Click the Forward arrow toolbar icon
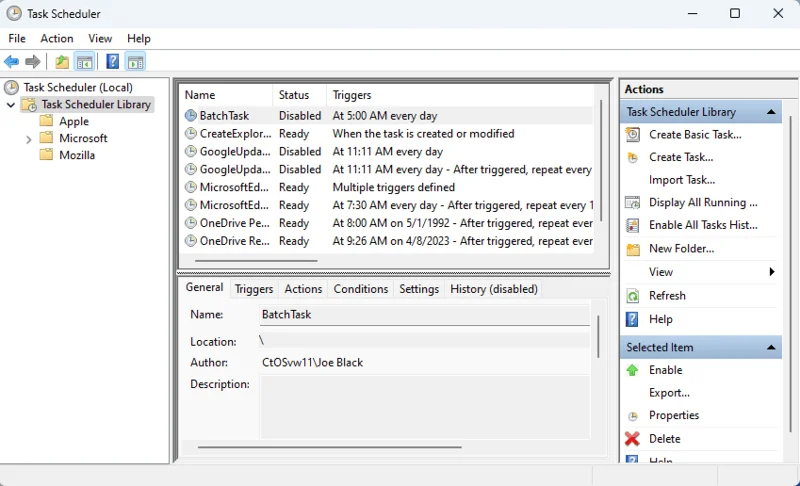Screen dimensions: 800x486 pos(33,62)
